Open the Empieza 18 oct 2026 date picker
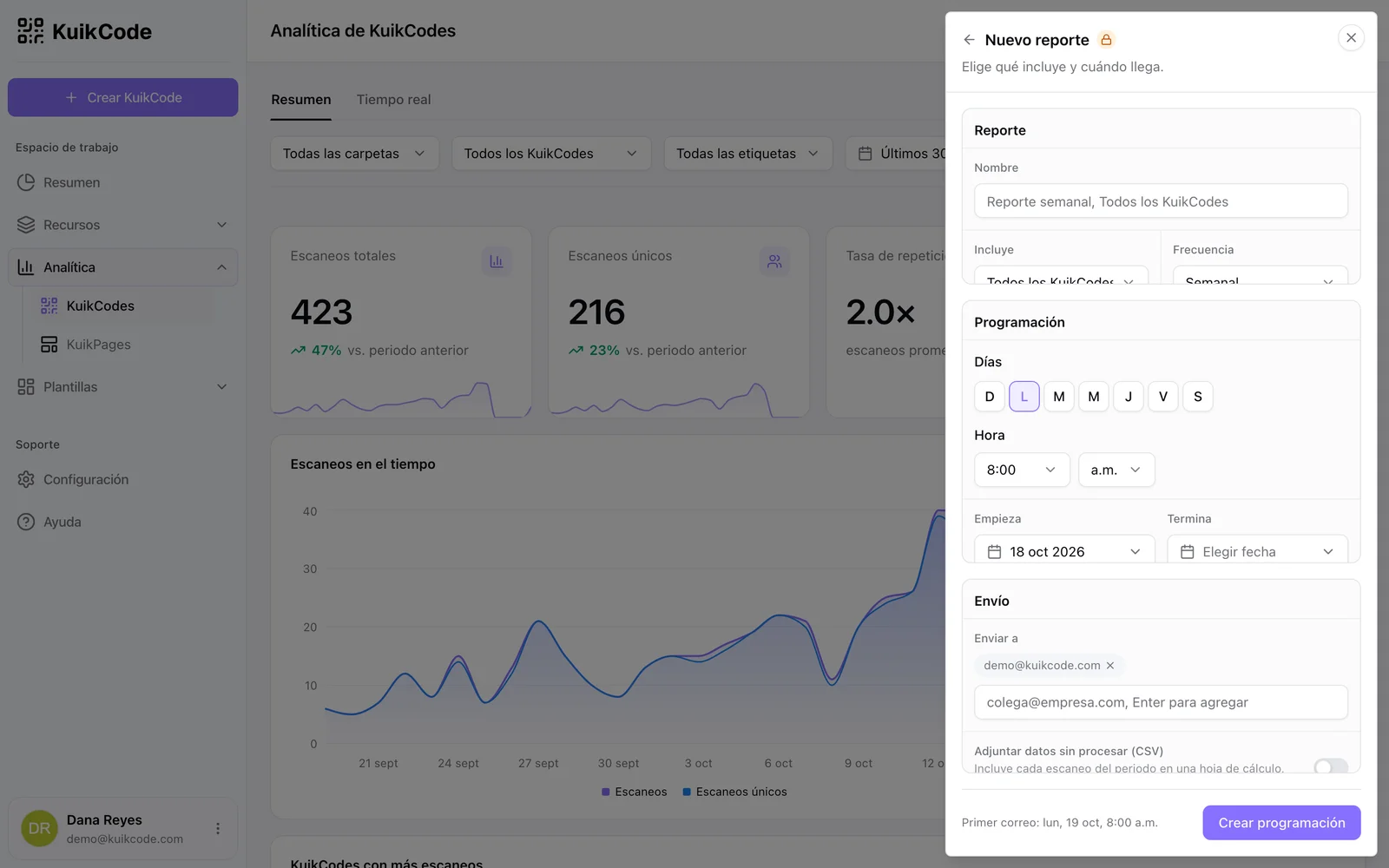Screen dimensions: 1389x868 pyautogui.click(x=1064, y=550)
